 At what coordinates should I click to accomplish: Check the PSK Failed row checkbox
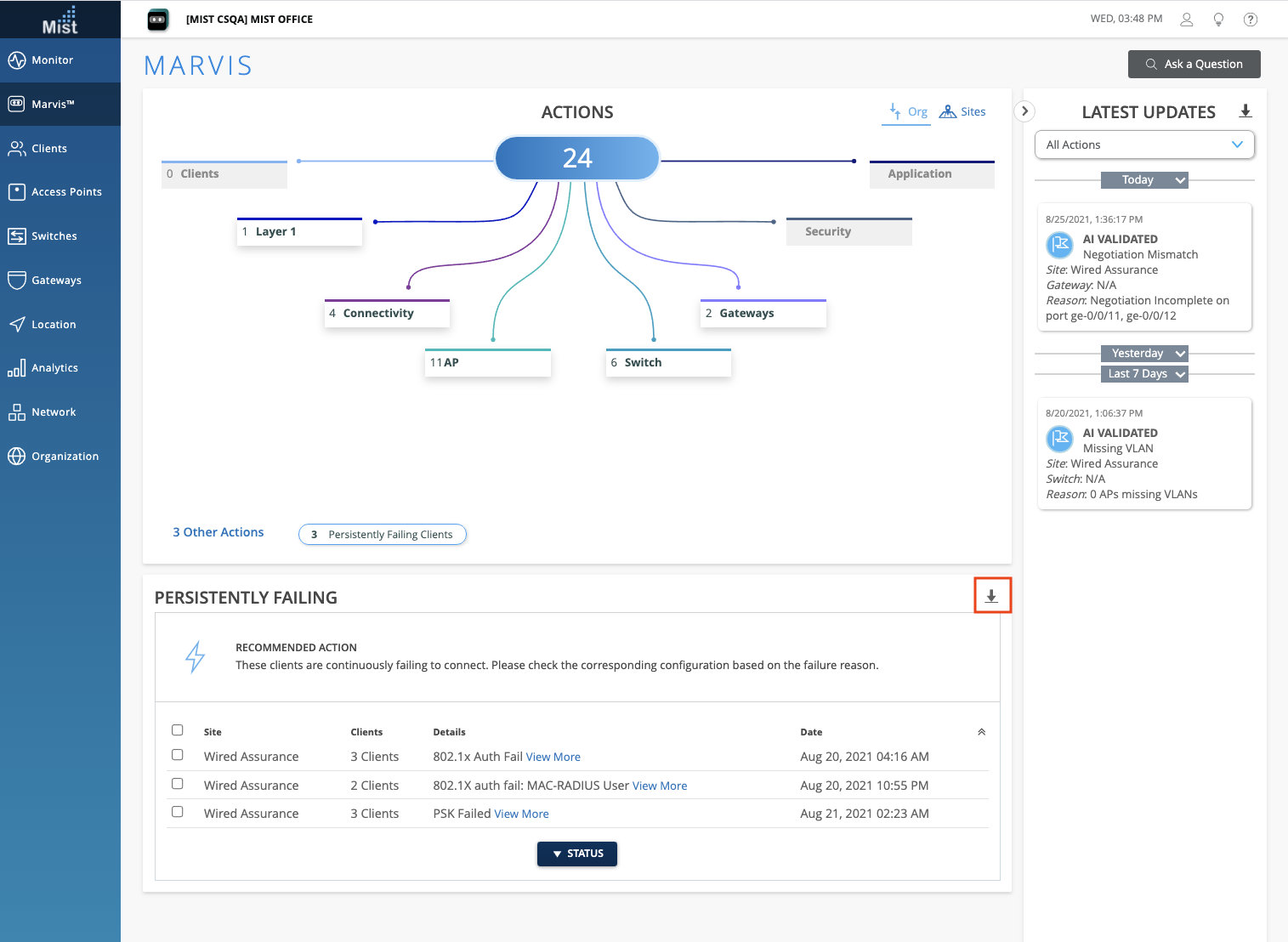coord(178,812)
